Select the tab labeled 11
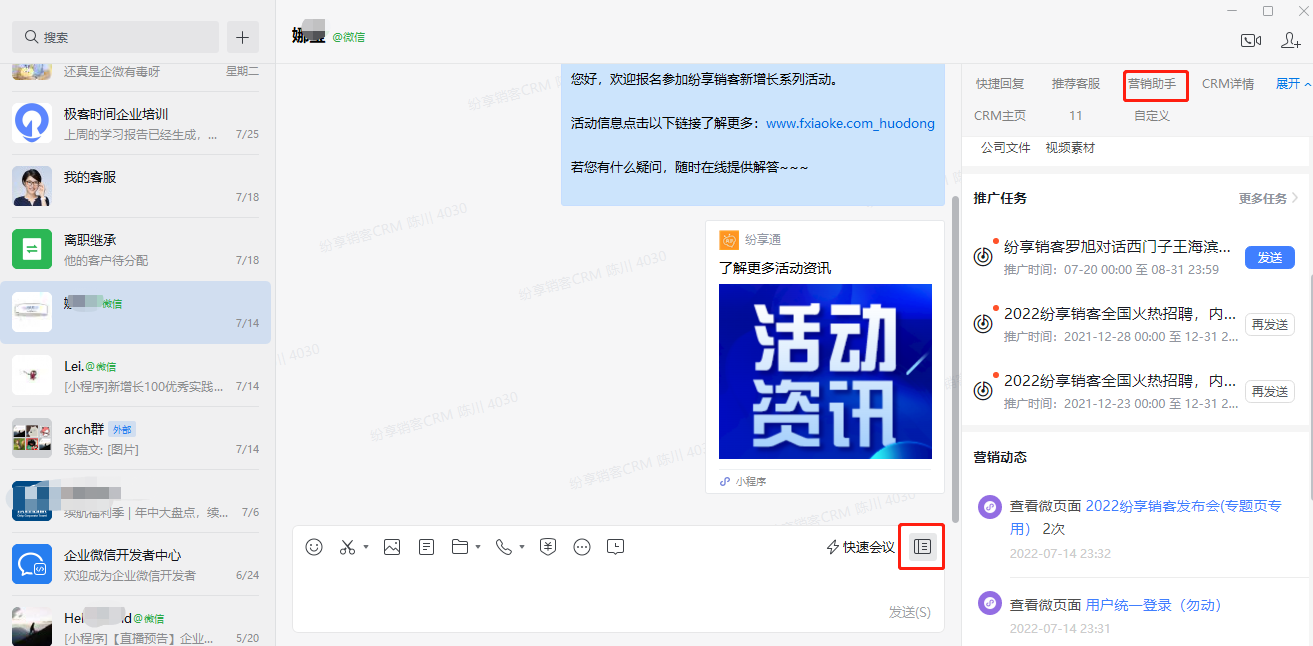 (x=1076, y=116)
